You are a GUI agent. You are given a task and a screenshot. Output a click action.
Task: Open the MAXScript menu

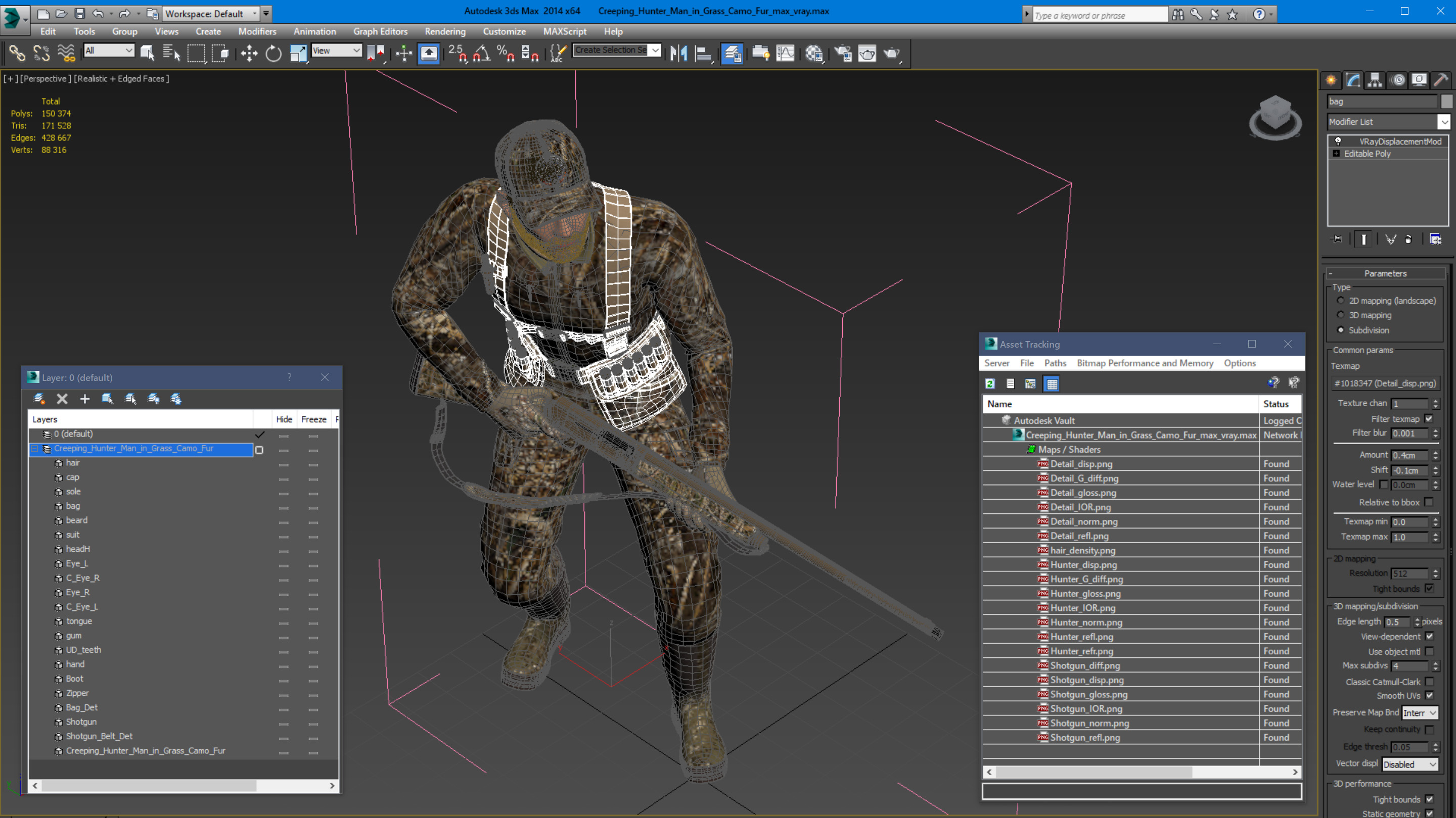point(565,32)
